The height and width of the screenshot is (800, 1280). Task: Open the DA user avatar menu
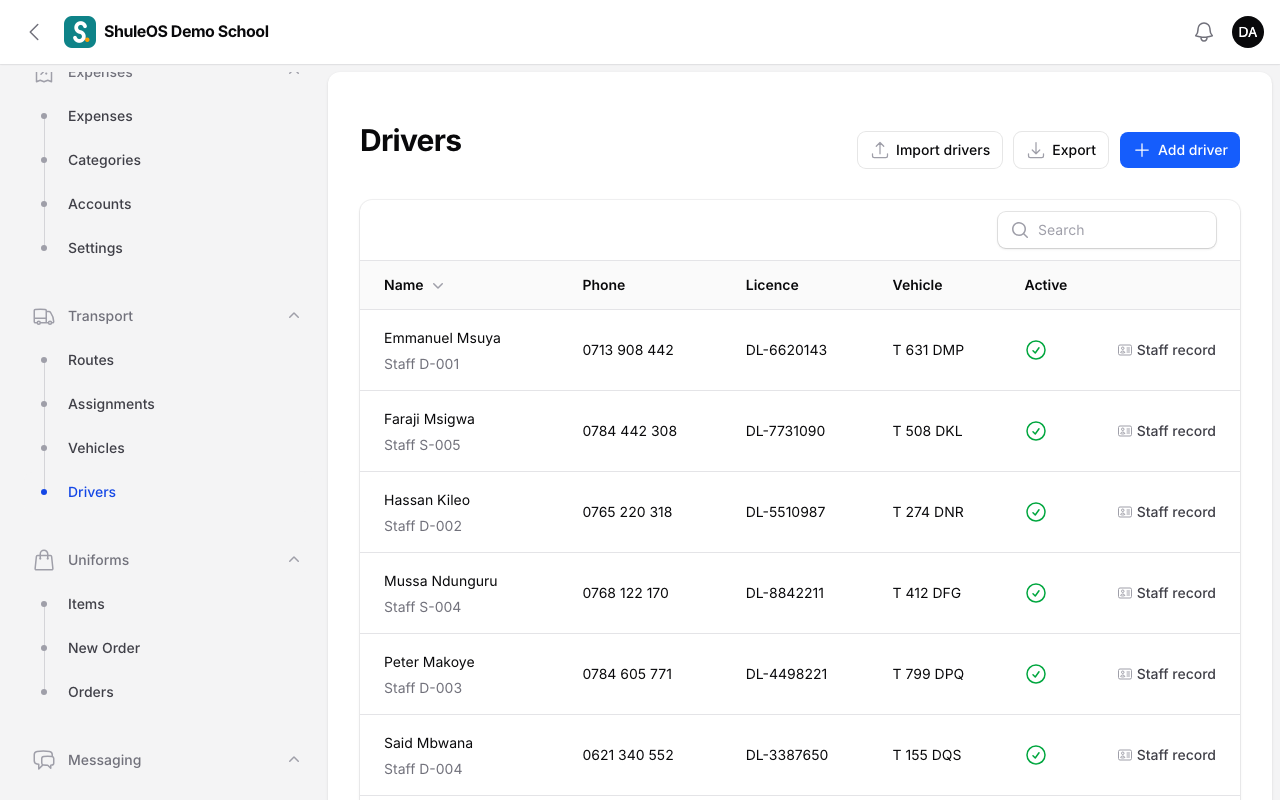1248,32
